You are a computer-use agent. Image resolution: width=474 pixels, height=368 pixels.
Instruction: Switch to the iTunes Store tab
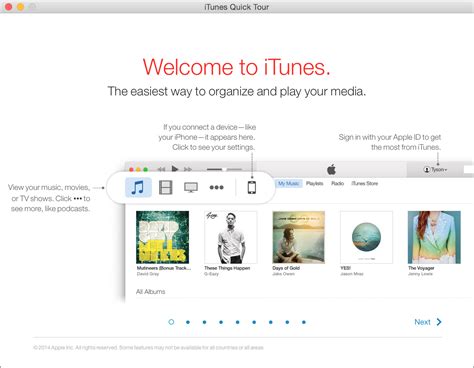tap(365, 183)
